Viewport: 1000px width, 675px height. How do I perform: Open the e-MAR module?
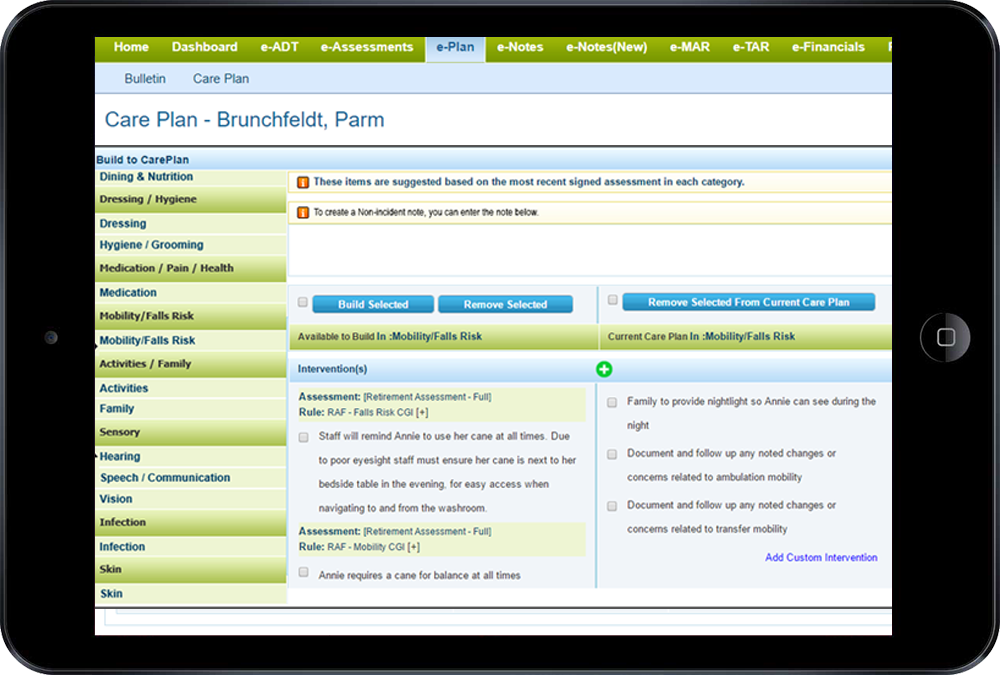tap(689, 47)
